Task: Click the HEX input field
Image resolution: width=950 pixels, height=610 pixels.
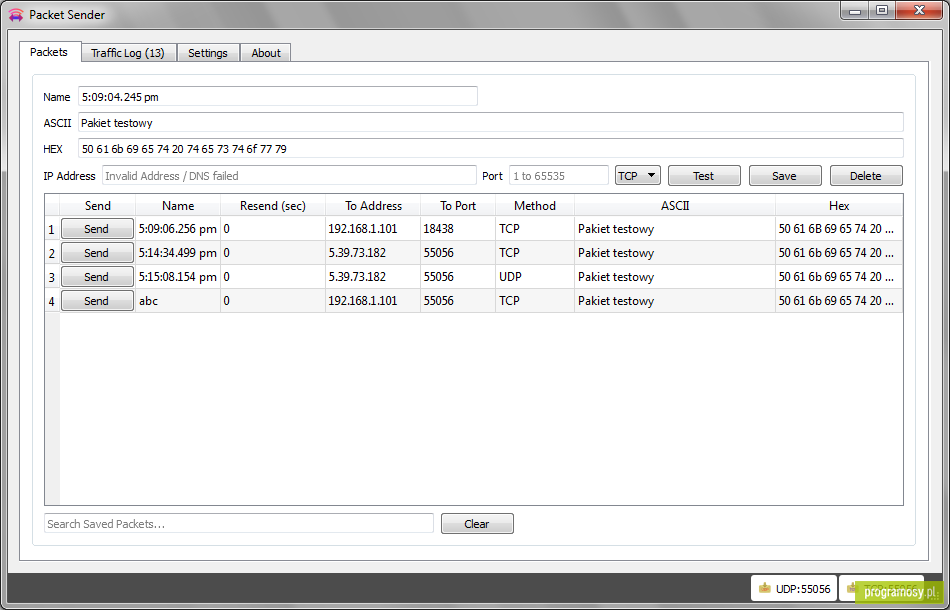Action: (x=491, y=148)
